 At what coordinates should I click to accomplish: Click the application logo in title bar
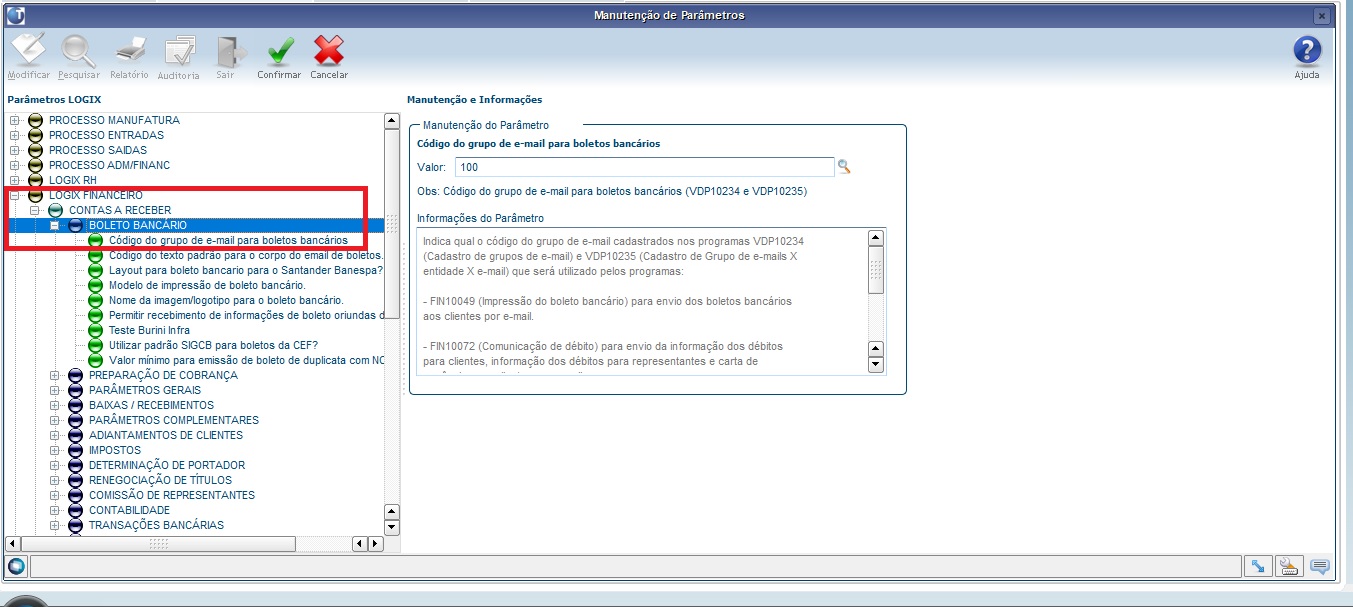coord(16,16)
